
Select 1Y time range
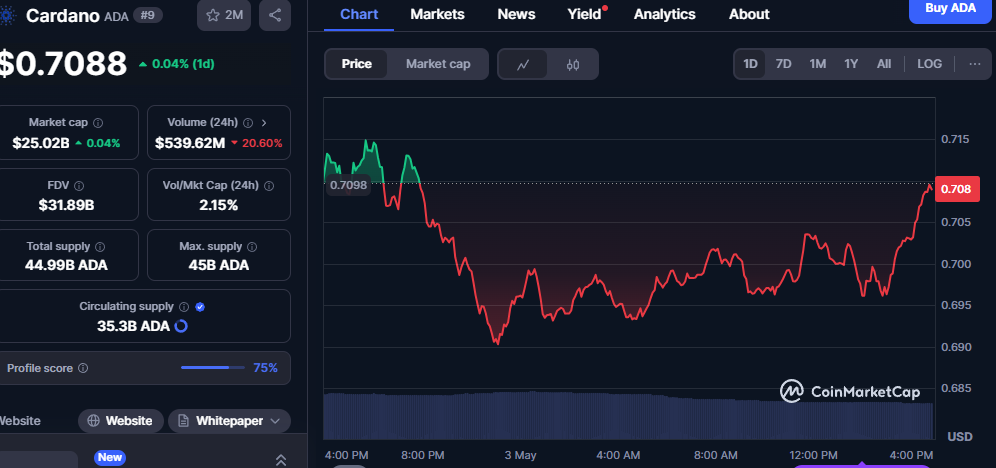[x=851, y=64]
